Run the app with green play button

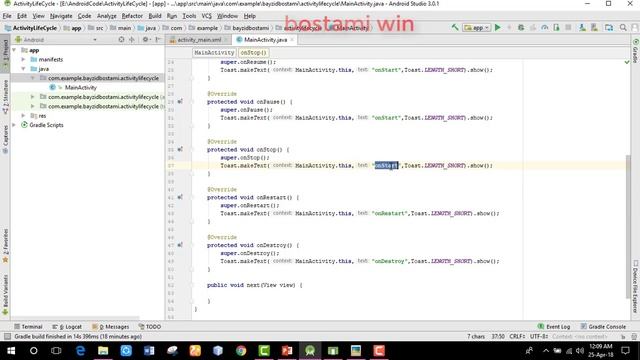point(498,27)
